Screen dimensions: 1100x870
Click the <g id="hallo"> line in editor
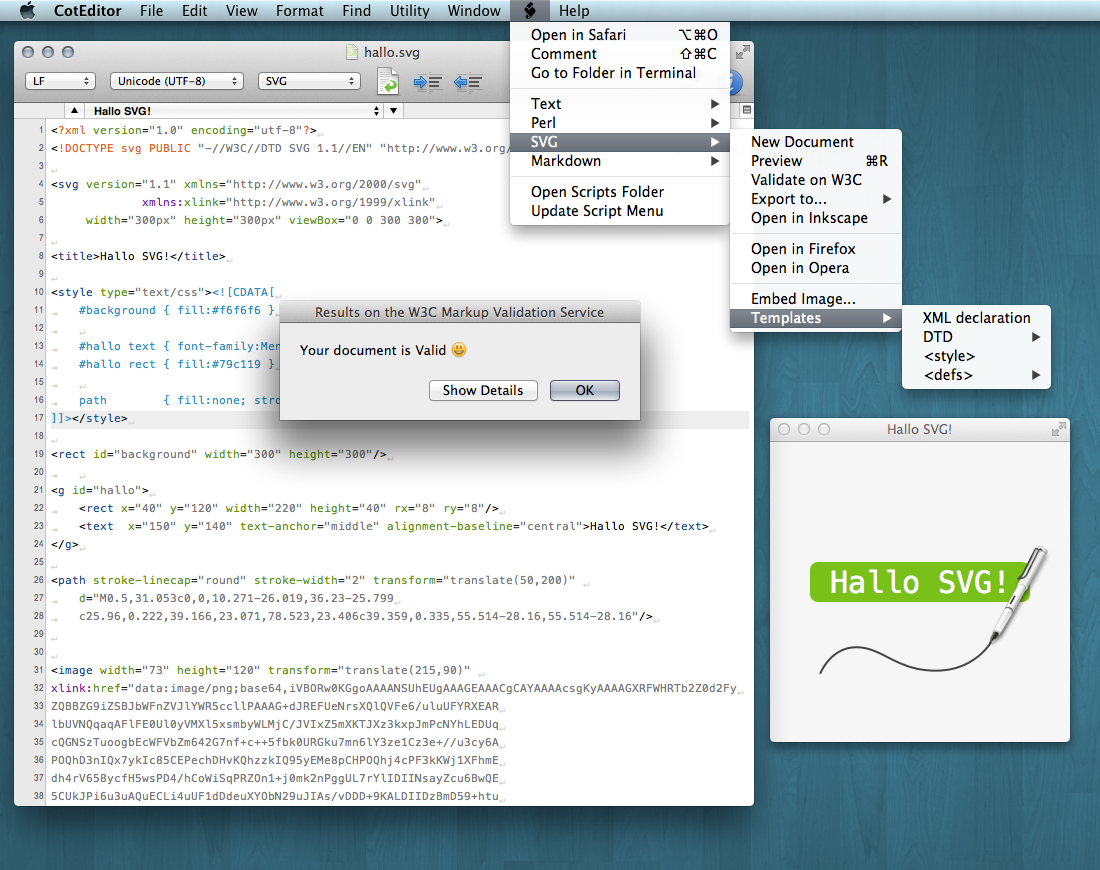100,490
